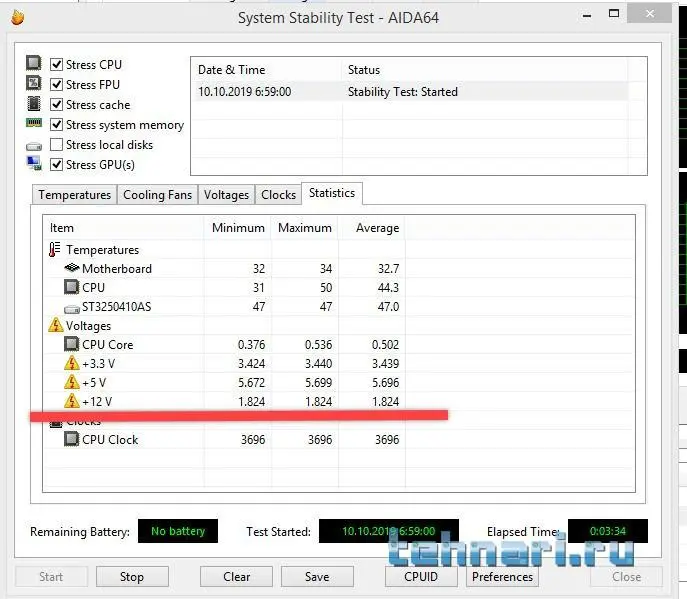The width and height of the screenshot is (687, 599).
Task: Click the Average column header
Action: click(x=372, y=228)
